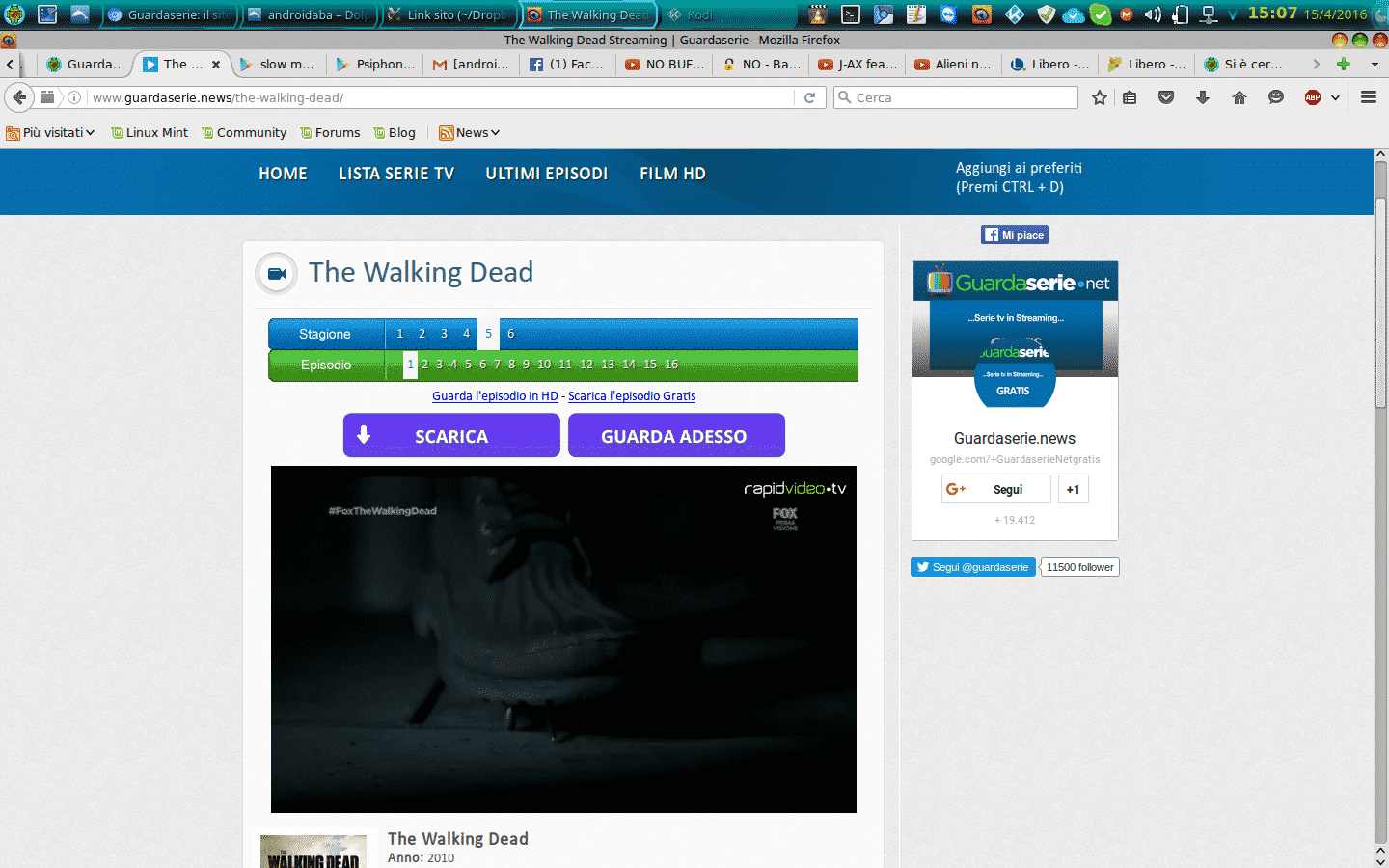Click the SCARICA download button
This screenshot has width=1389, height=868.
[x=451, y=435]
